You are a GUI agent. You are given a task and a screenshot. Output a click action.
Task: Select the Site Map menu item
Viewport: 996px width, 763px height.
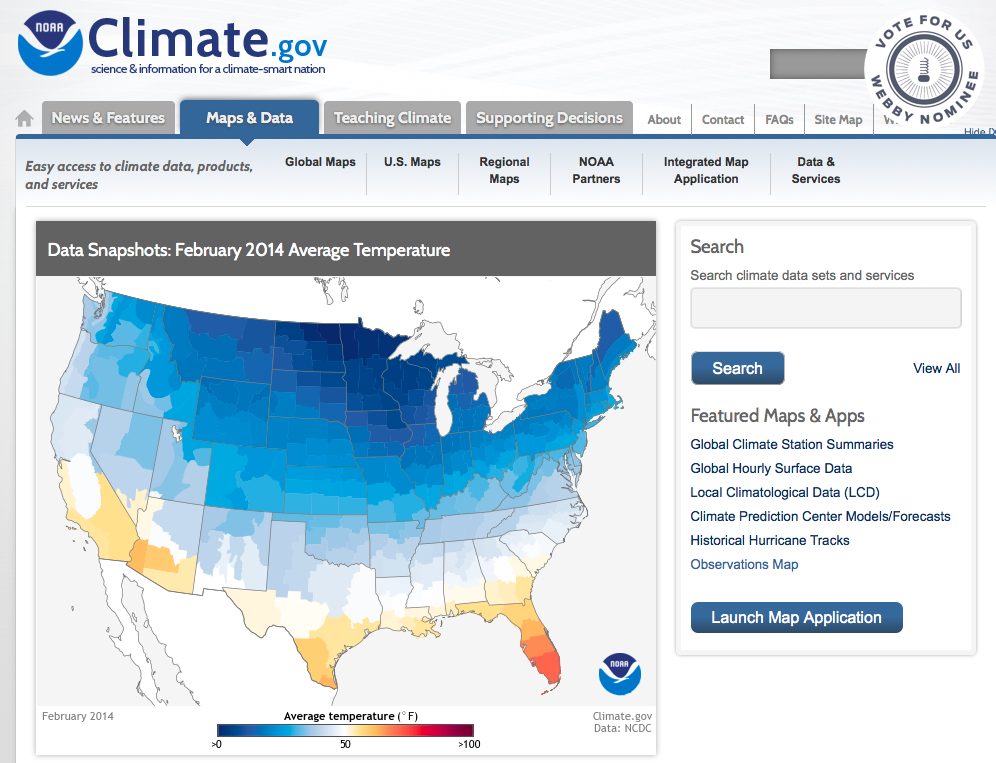click(838, 119)
